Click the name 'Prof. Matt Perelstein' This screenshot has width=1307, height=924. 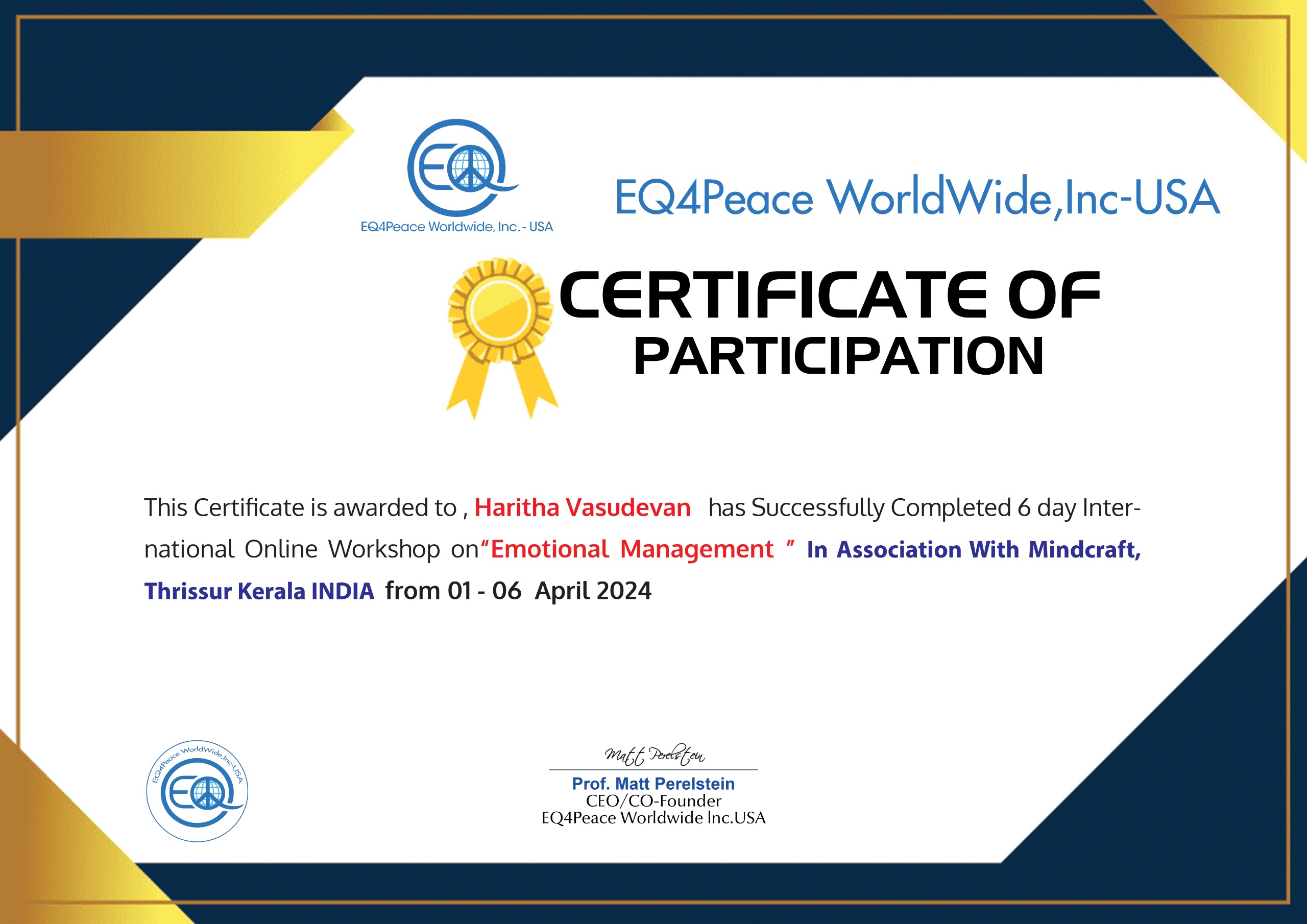[x=653, y=784]
